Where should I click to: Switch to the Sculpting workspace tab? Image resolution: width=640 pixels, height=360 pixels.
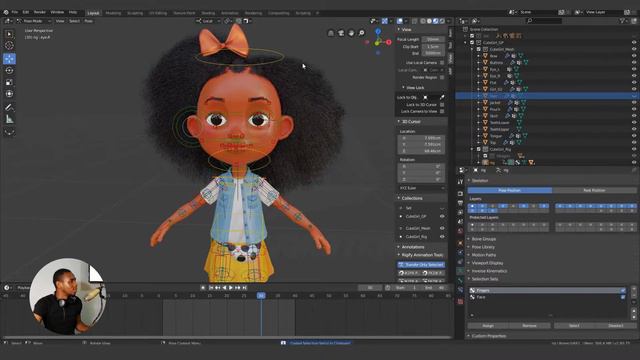point(135,13)
